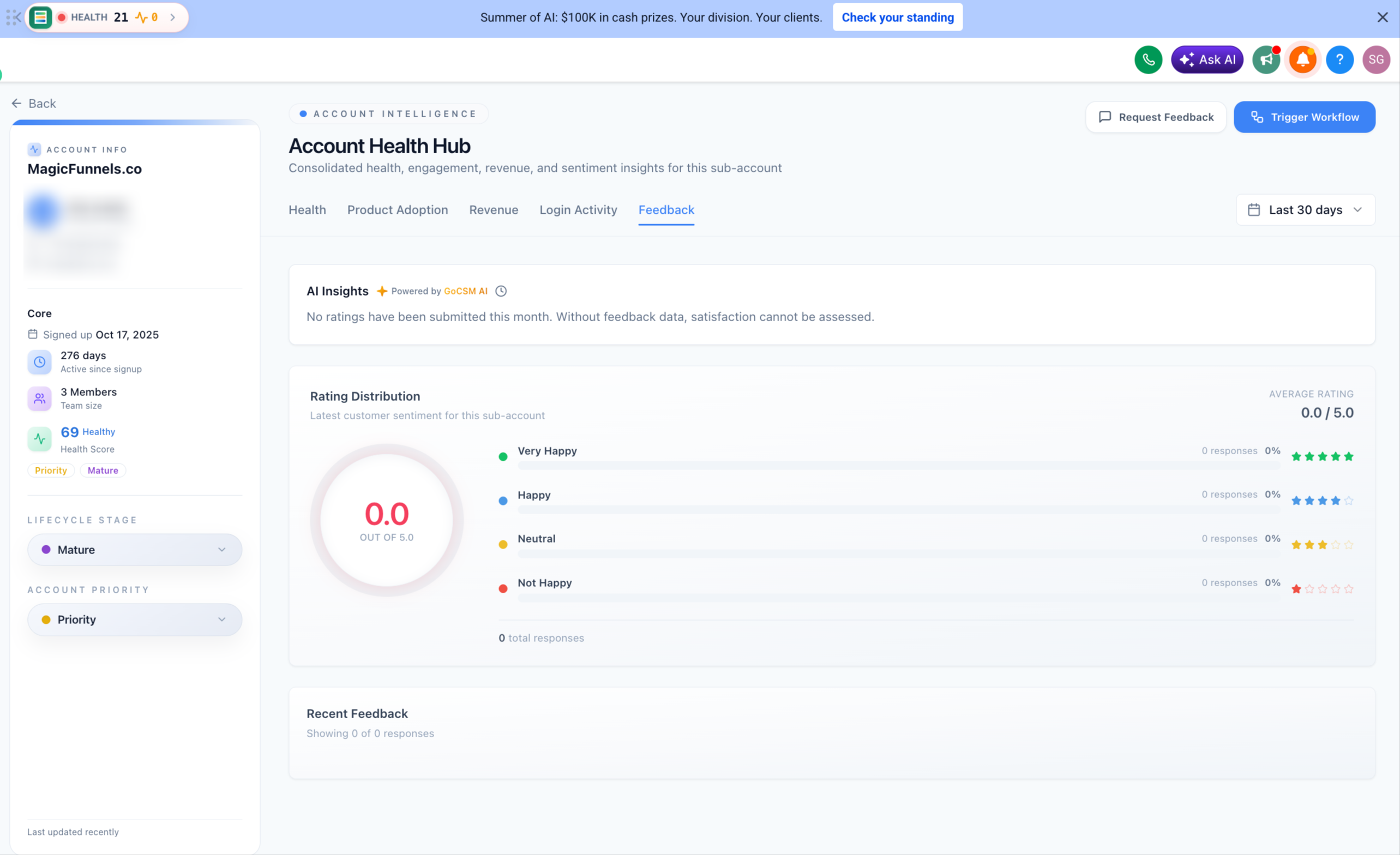Click the chat bubble icon in Request Feedback

tap(1105, 117)
